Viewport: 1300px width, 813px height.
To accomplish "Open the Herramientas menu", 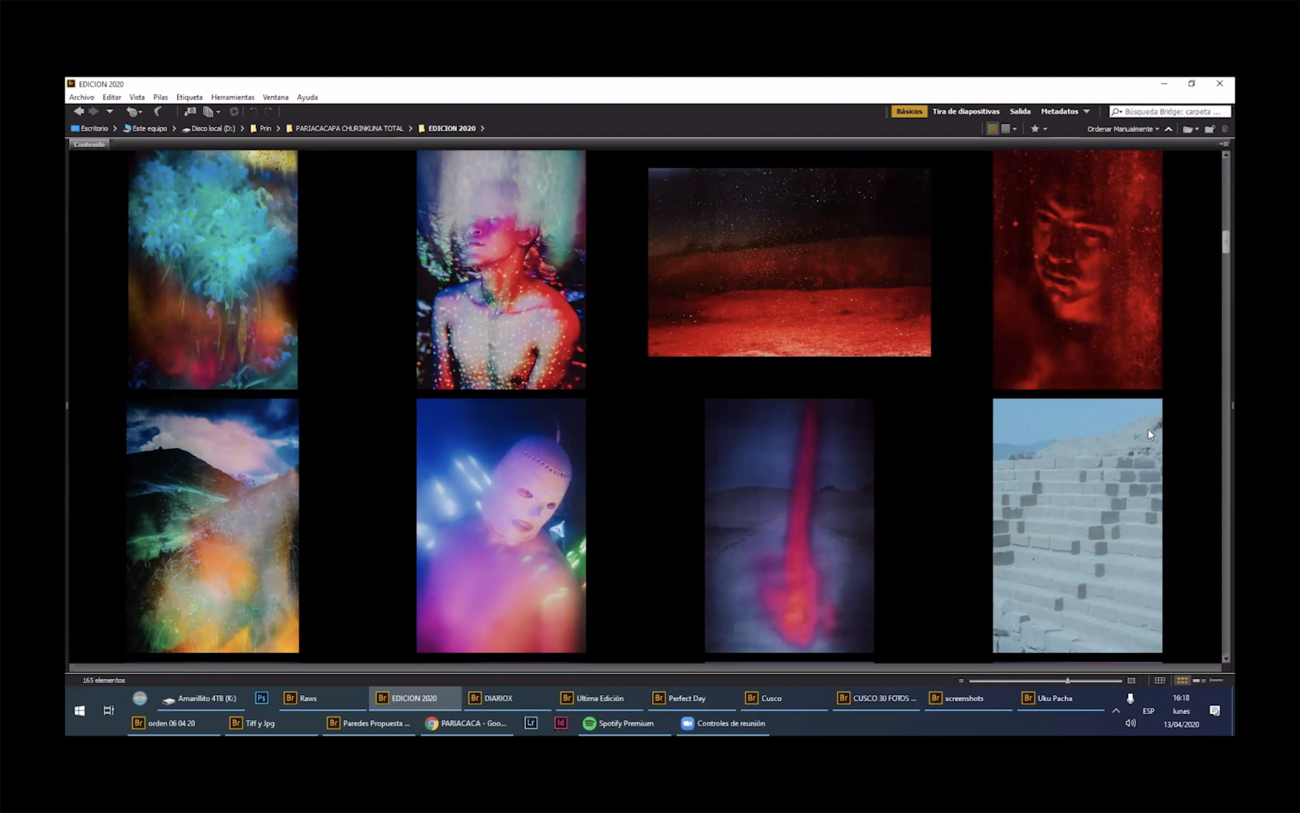I will 233,97.
